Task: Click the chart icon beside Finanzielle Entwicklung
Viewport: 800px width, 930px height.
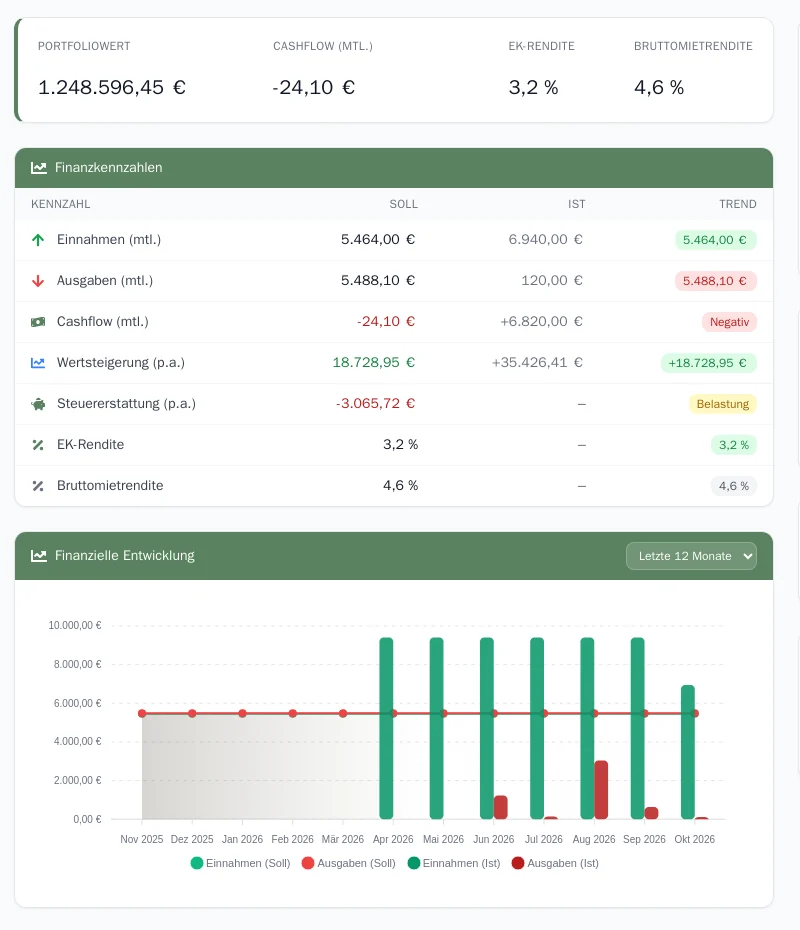Action: [x=39, y=556]
